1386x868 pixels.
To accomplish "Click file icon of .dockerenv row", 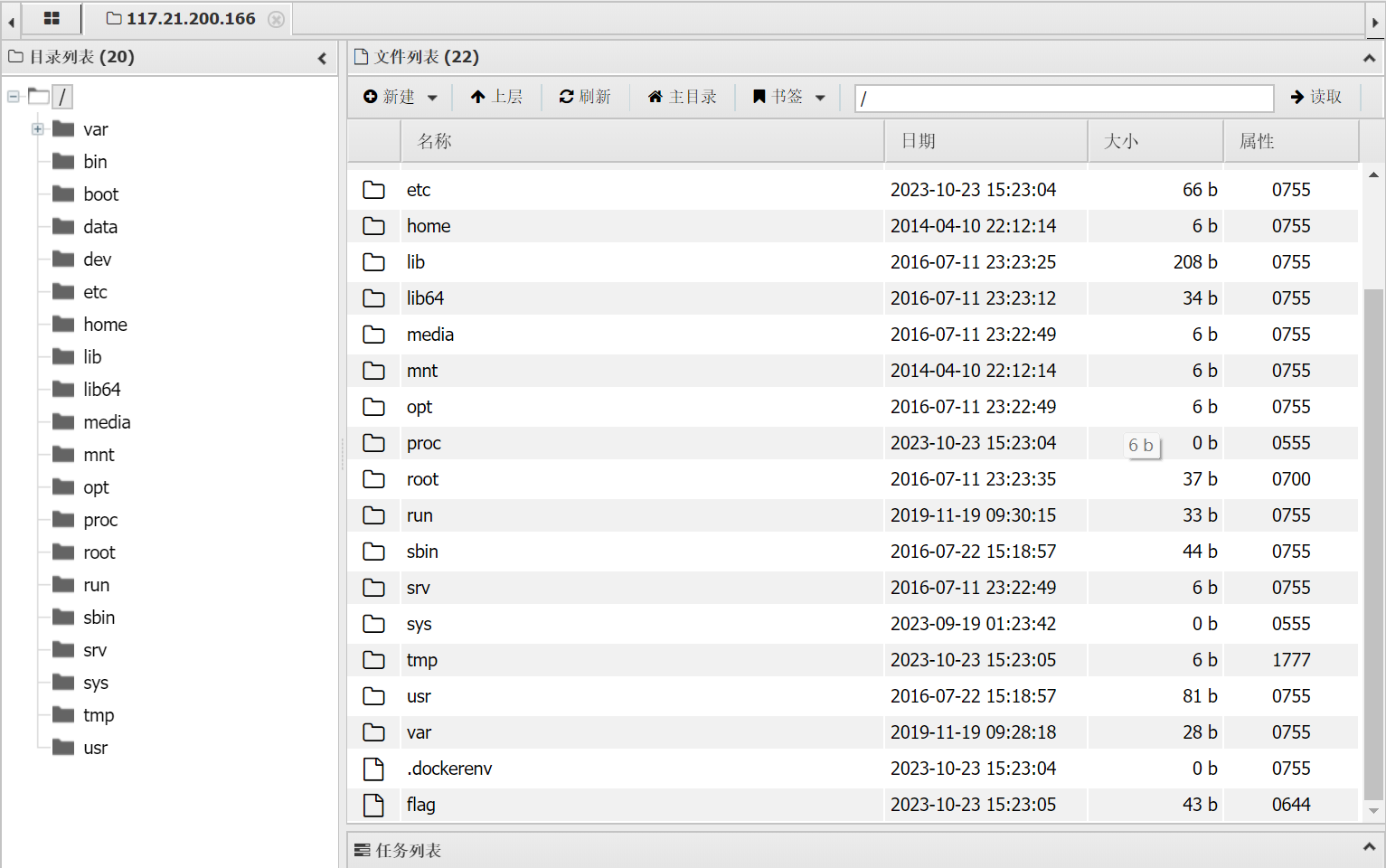I will click(373, 769).
